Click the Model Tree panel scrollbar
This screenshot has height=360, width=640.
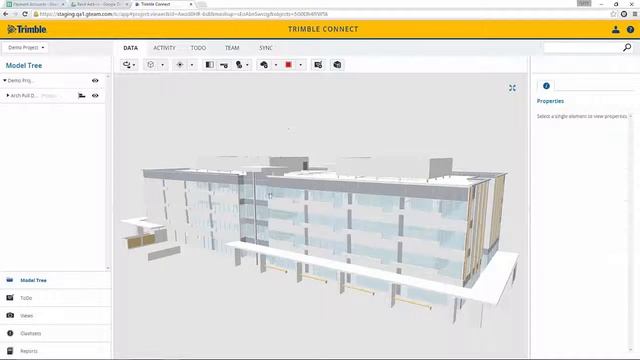point(108,171)
